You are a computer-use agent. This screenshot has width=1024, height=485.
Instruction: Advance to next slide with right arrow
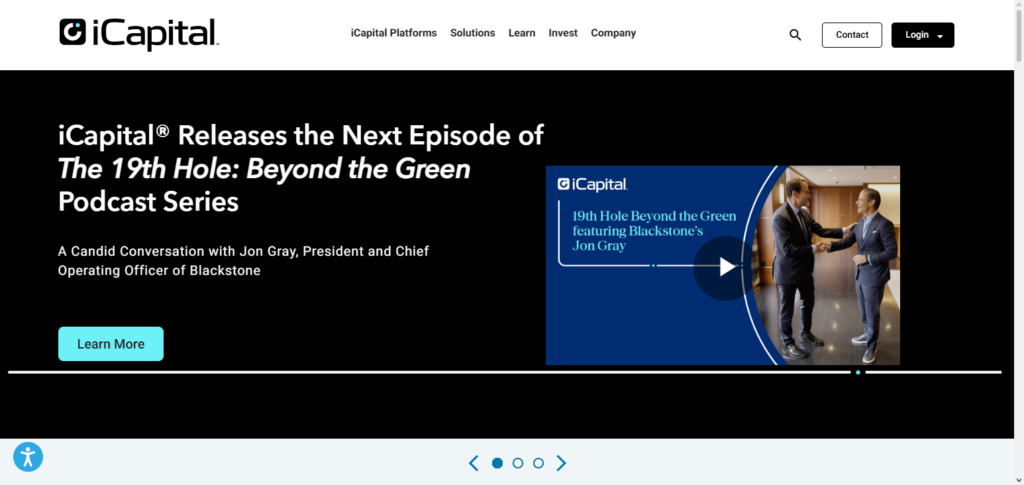click(x=561, y=463)
